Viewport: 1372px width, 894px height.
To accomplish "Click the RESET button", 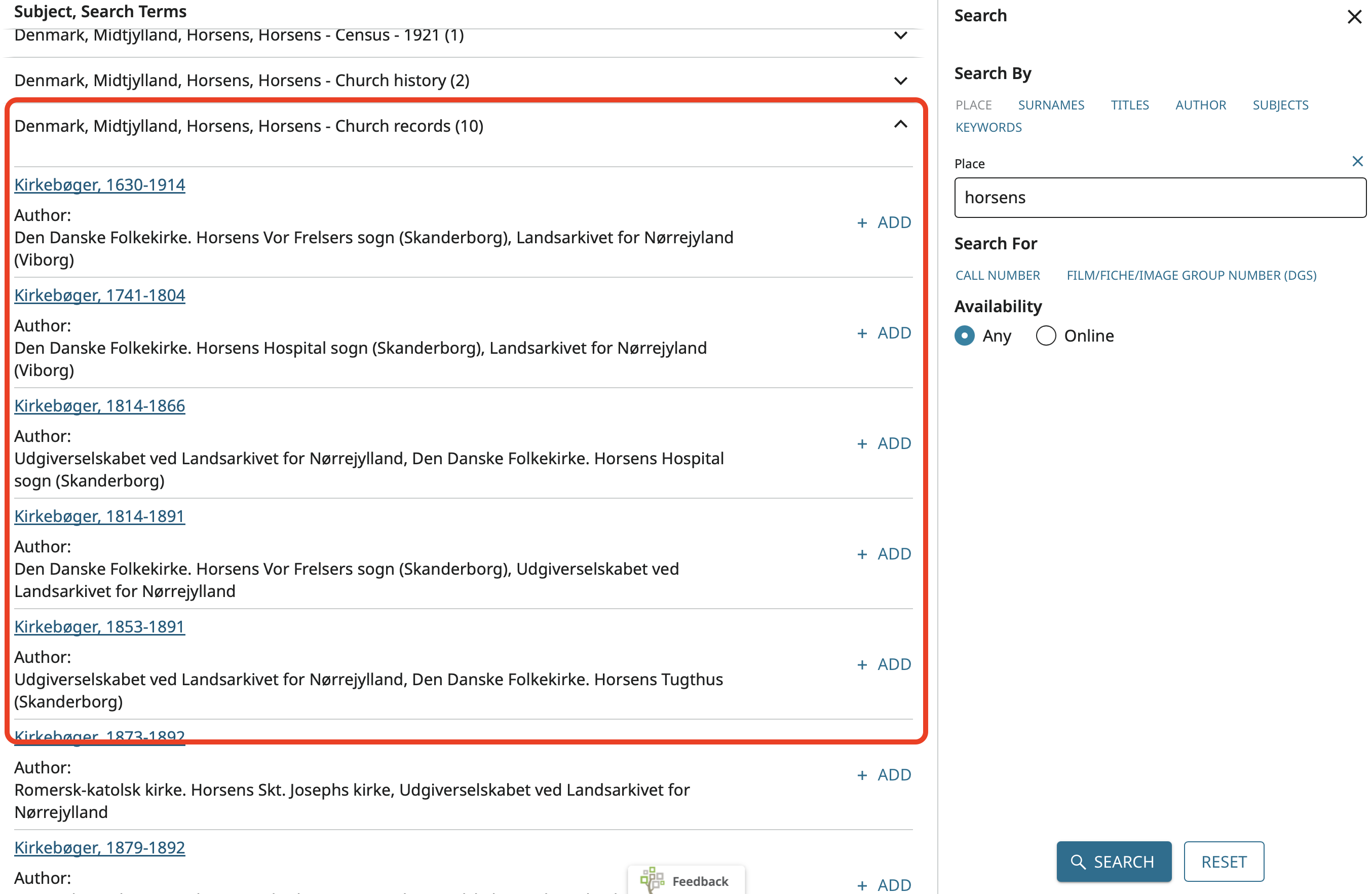I will click(x=1223, y=861).
